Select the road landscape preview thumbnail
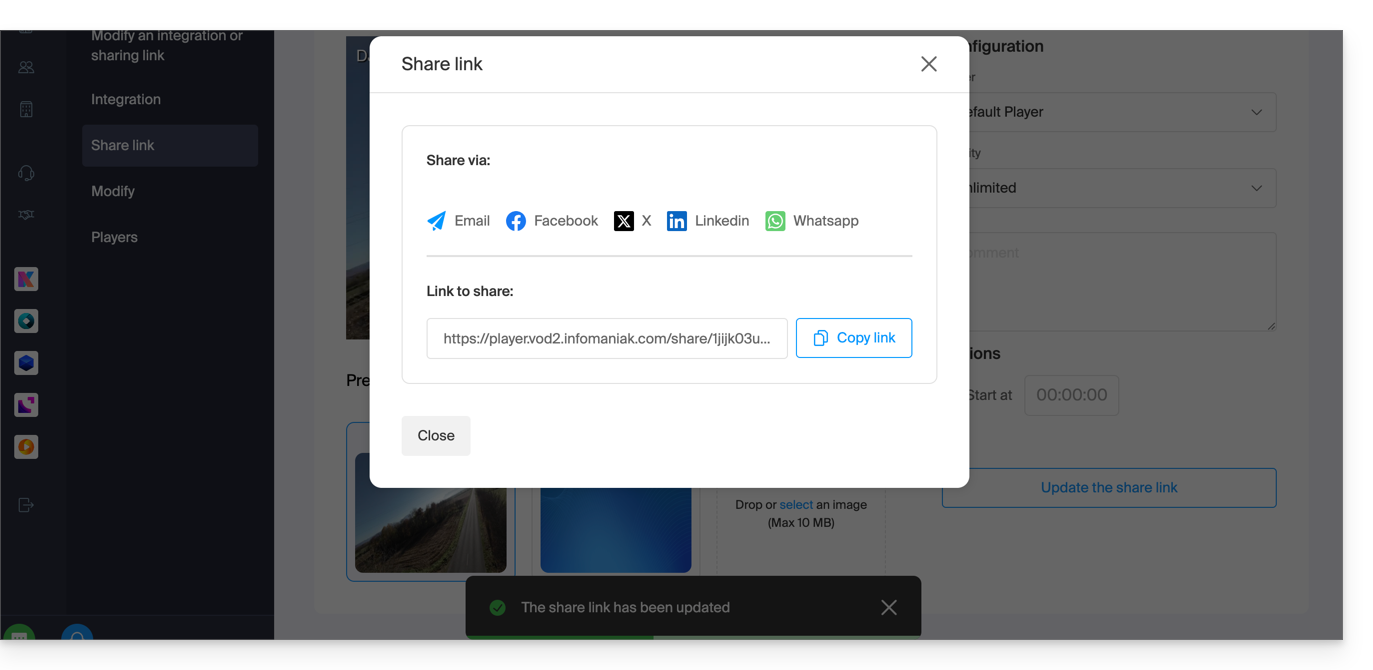Viewport: 1373px width, 670px height. click(431, 512)
